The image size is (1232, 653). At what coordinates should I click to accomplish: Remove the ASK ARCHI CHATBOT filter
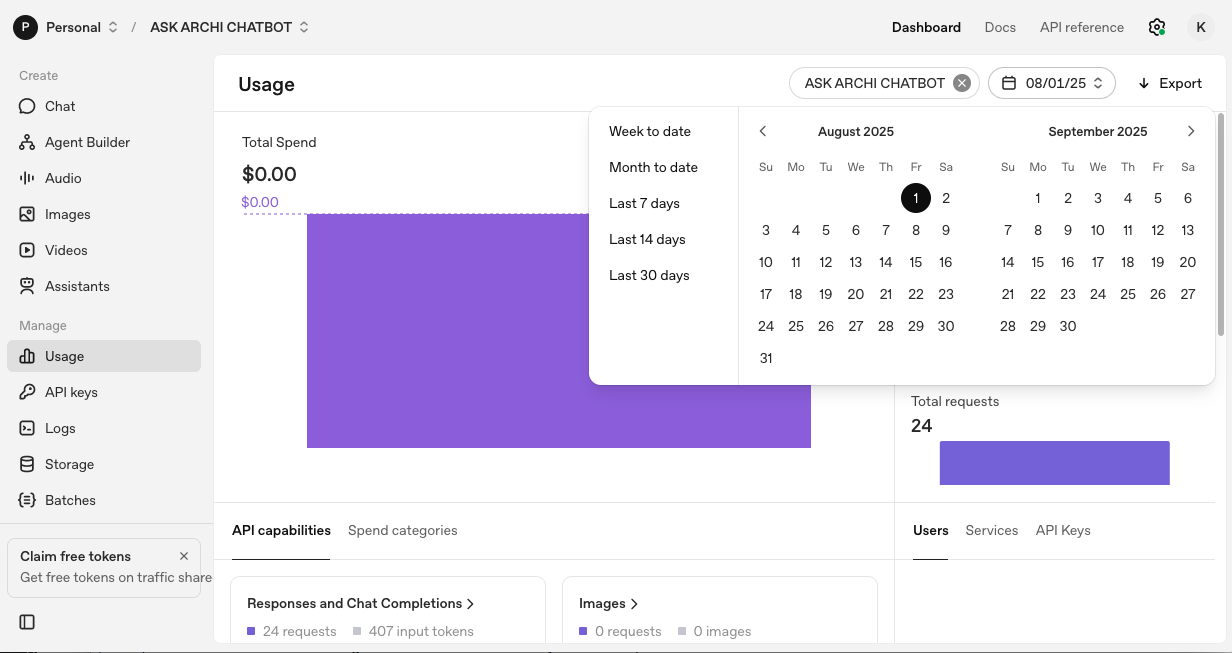click(962, 83)
